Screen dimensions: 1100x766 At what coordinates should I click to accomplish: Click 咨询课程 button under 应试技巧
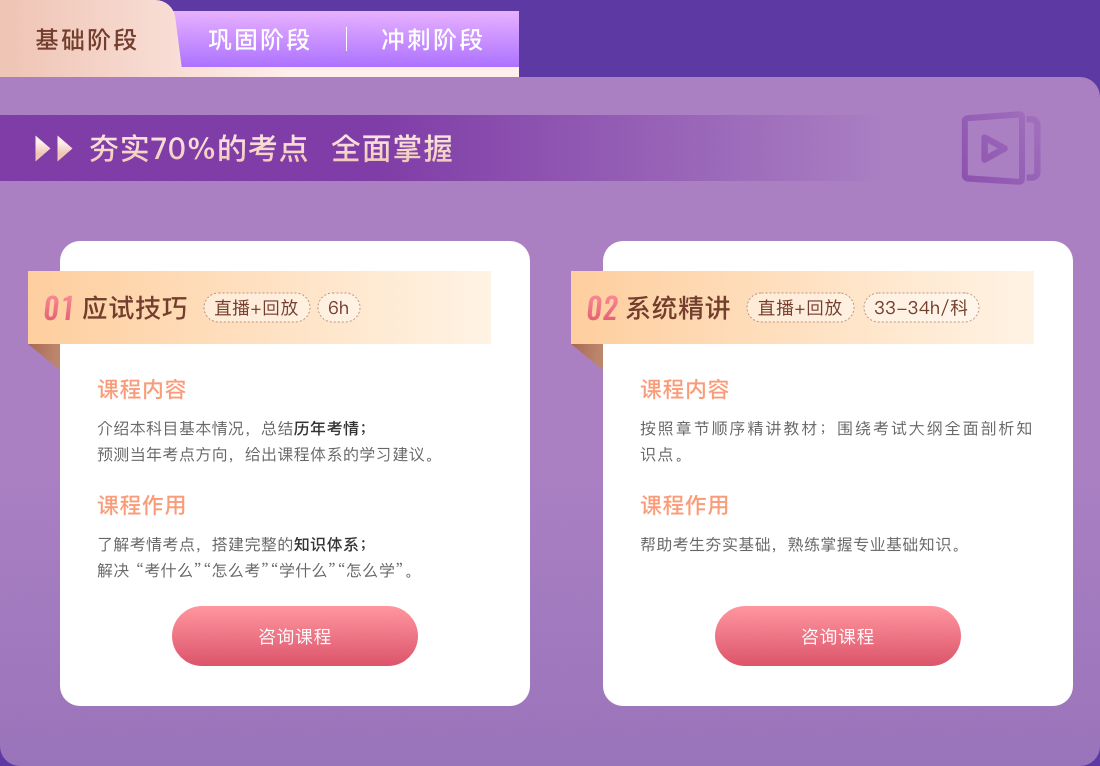tap(295, 636)
